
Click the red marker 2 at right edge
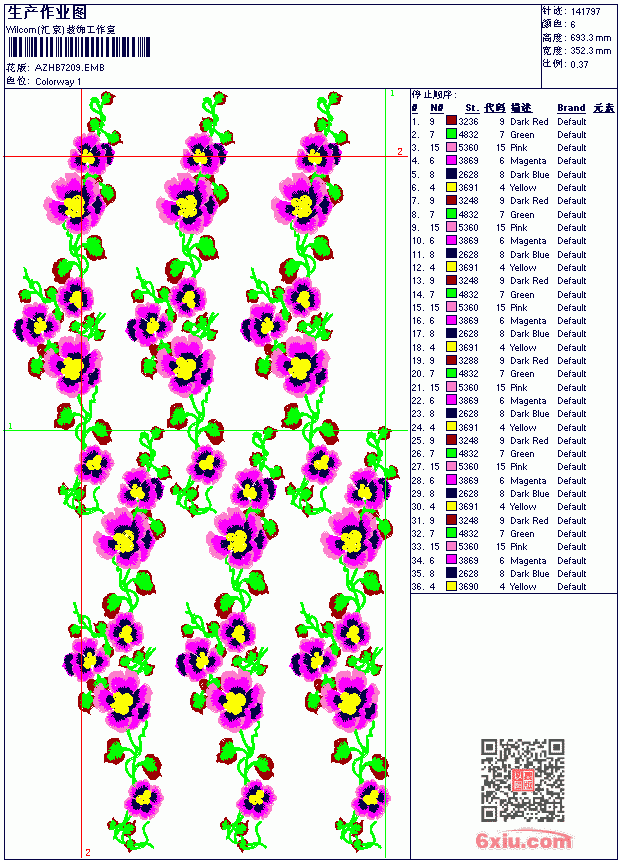(x=400, y=151)
